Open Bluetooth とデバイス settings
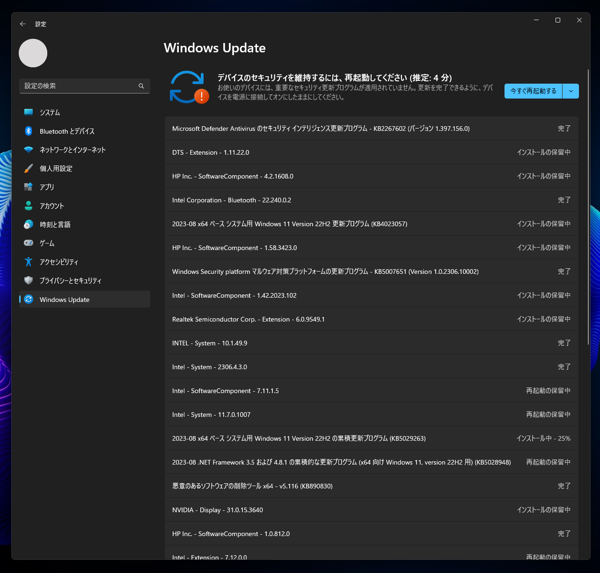Screen dimensions: 600x573 (x=84, y=131)
